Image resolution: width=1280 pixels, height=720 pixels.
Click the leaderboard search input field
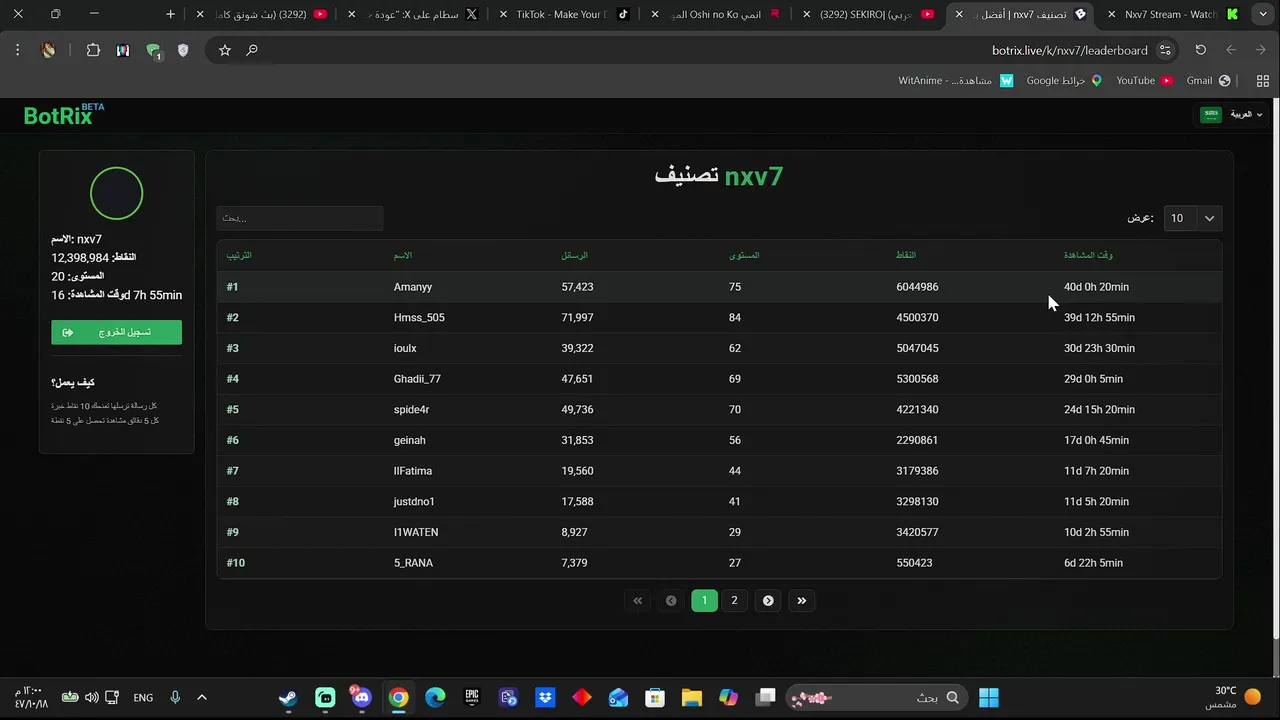coord(300,218)
